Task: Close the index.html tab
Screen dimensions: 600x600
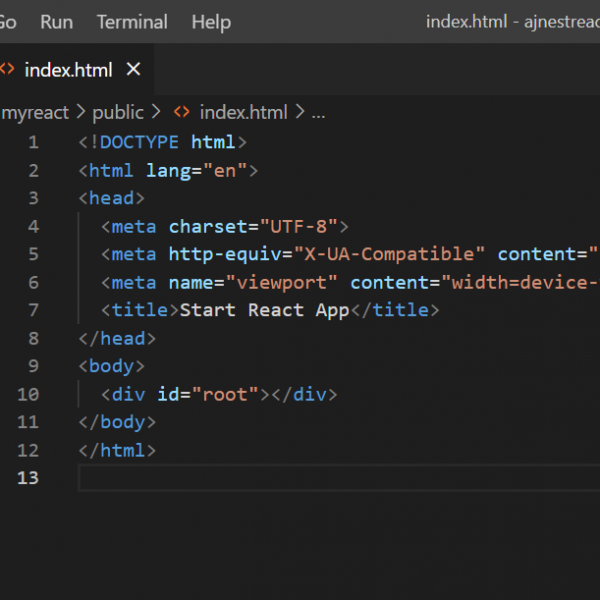Action: pyautogui.click(x=133, y=69)
